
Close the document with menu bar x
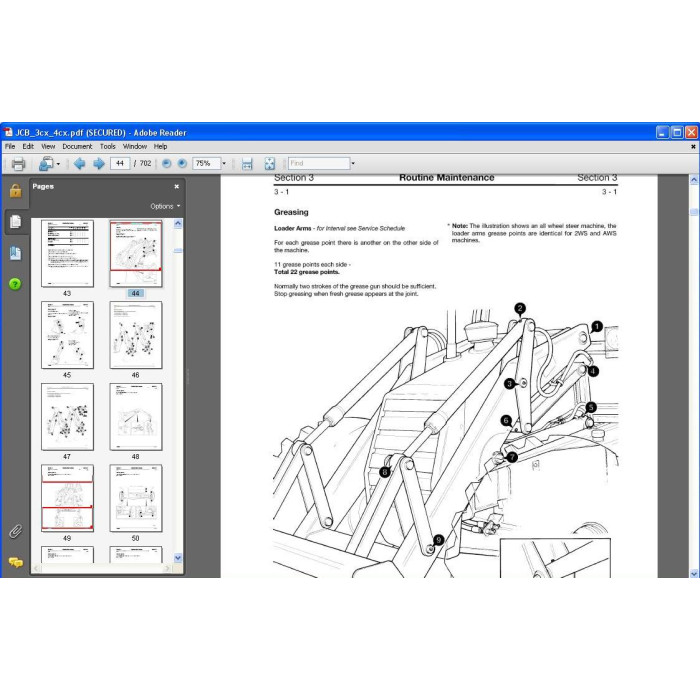click(693, 146)
